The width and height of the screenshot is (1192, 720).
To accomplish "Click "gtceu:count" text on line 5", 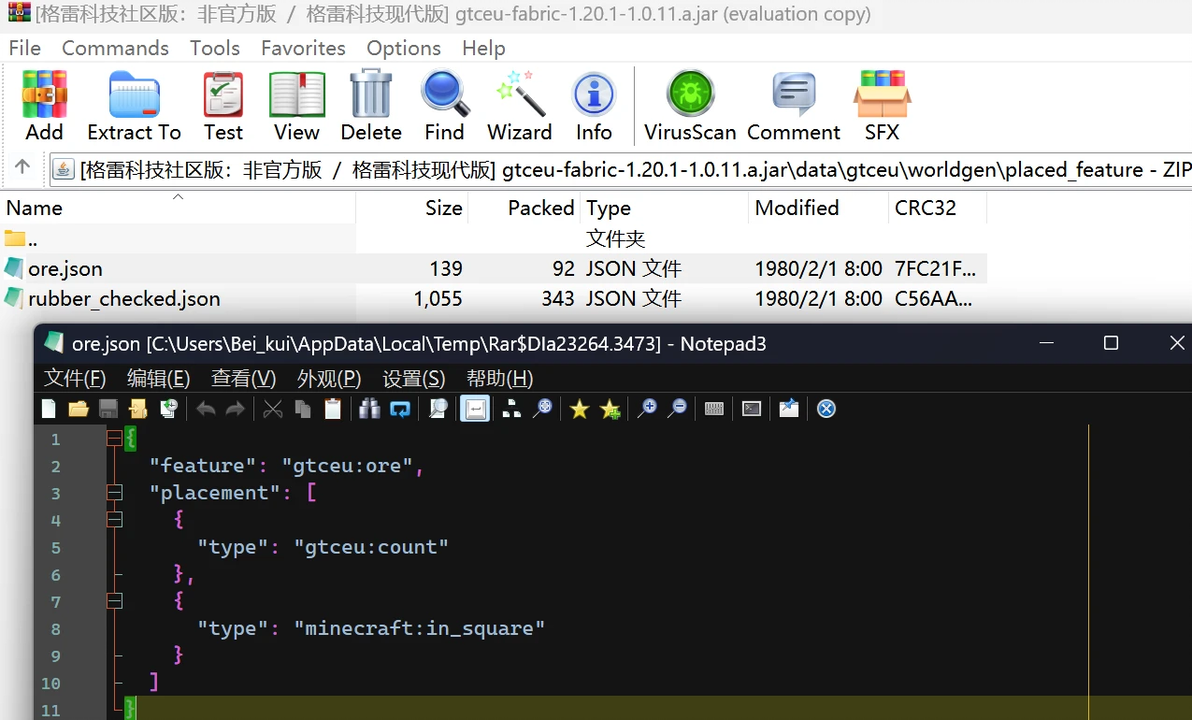I will [x=371, y=547].
